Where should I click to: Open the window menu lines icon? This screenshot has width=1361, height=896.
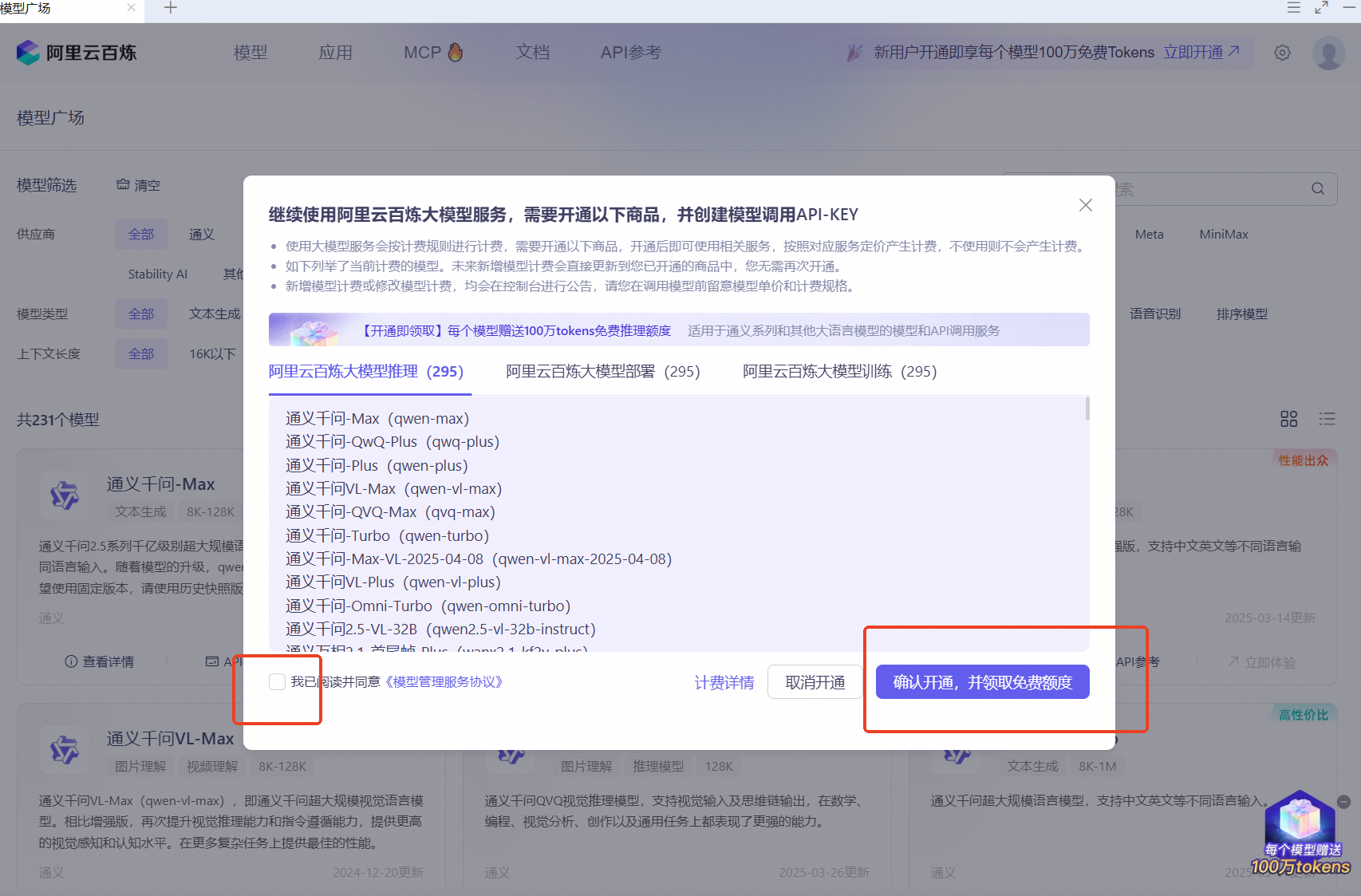pyautogui.click(x=1294, y=8)
